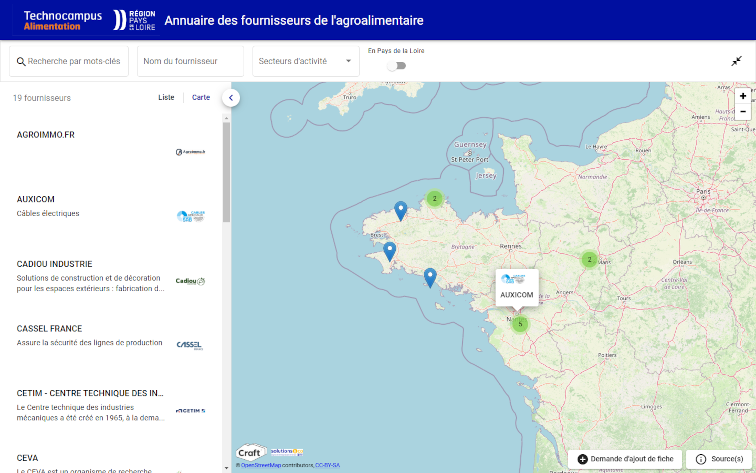Switch to the Liste view tab
Image resolution: width=756 pixels, height=473 pixels.
pyautogui.click(x=166, y=97)
